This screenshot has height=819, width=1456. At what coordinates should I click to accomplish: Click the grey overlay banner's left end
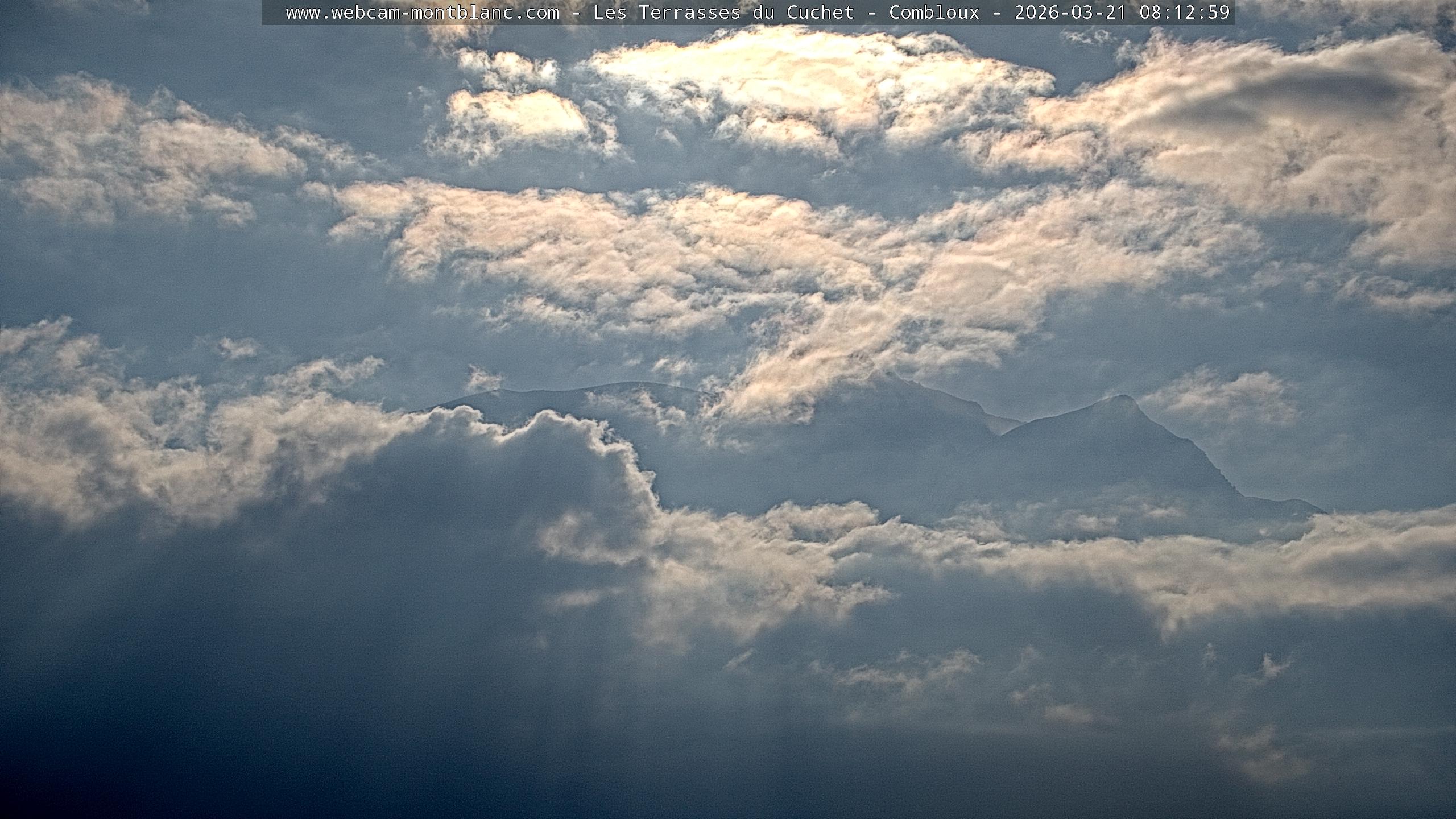click(272, 13)
